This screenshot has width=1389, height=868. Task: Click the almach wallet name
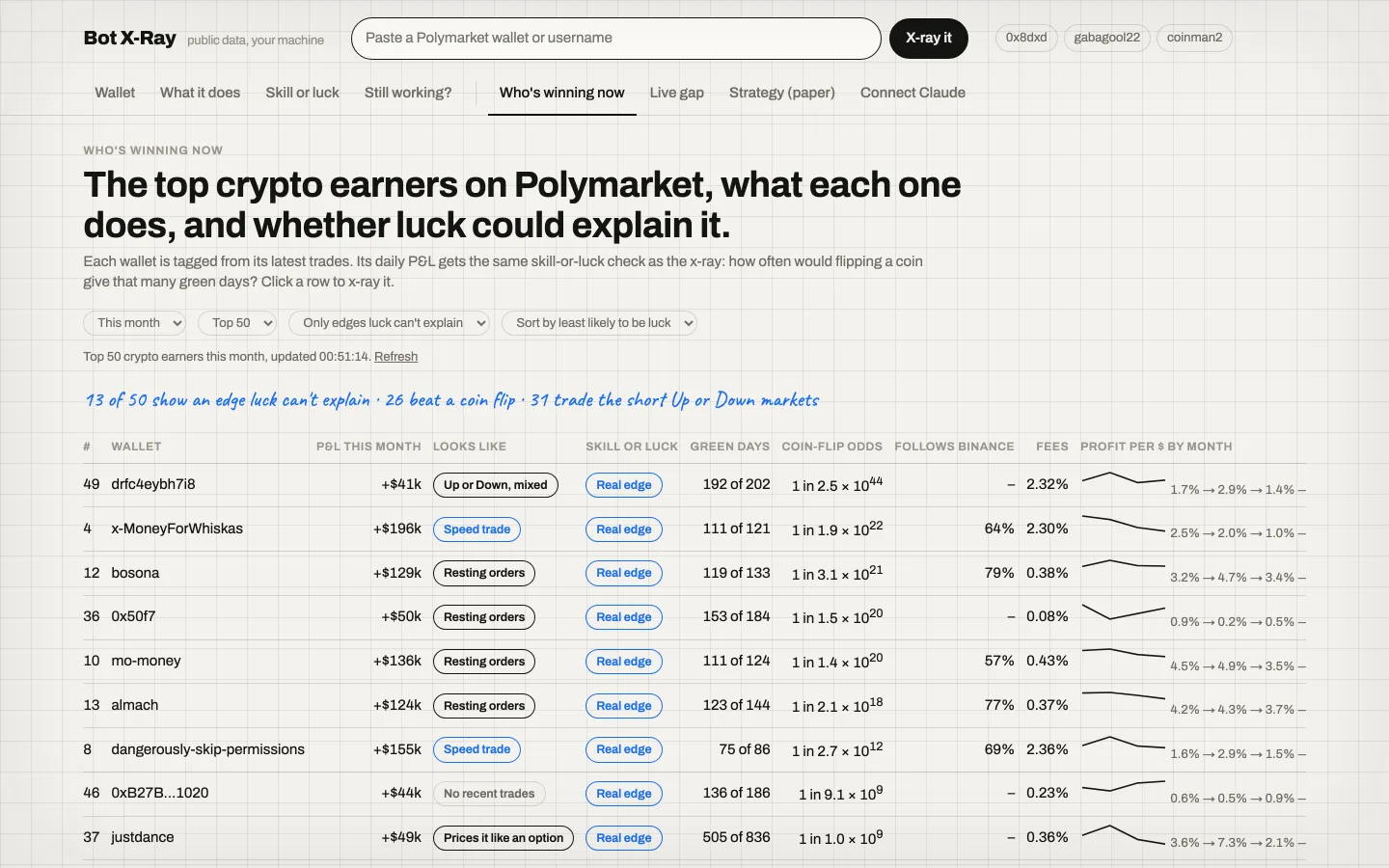click(x=135, y=705)
